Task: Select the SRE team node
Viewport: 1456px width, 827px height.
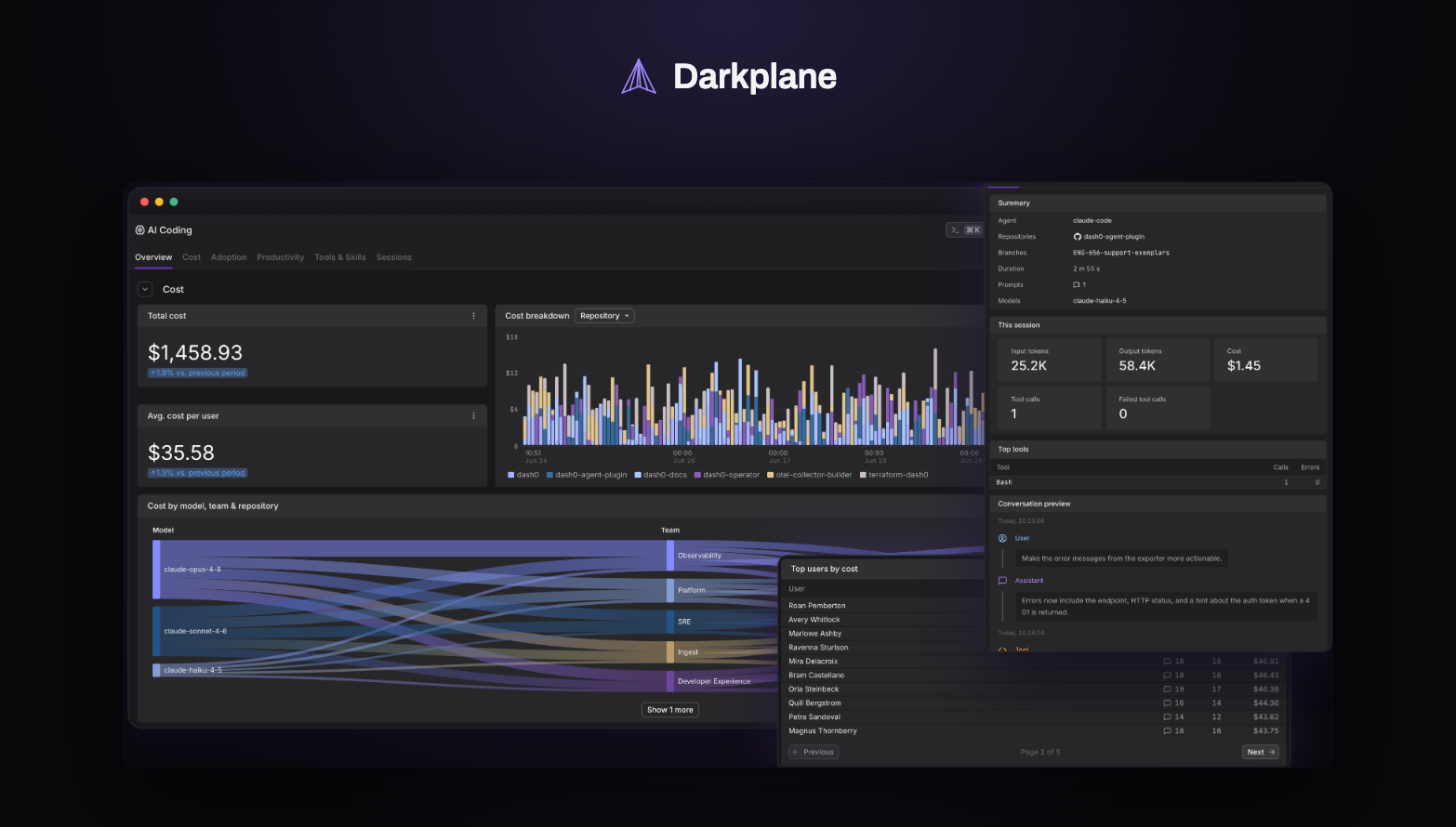Action: 670,622
